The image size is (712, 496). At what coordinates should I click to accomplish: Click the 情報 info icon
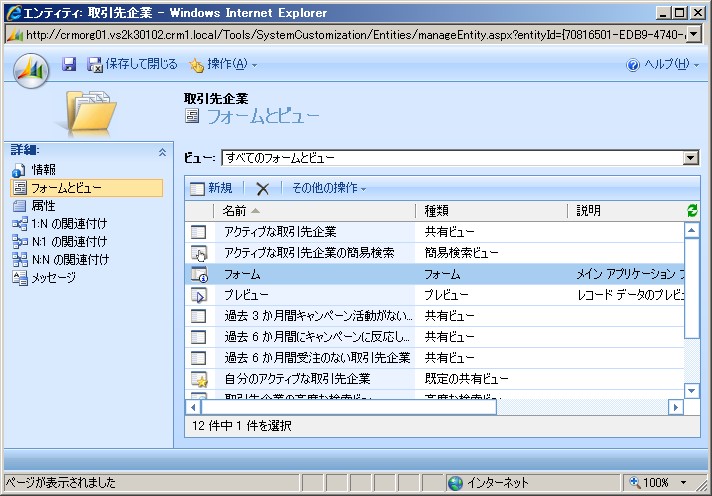coord(19,170)
